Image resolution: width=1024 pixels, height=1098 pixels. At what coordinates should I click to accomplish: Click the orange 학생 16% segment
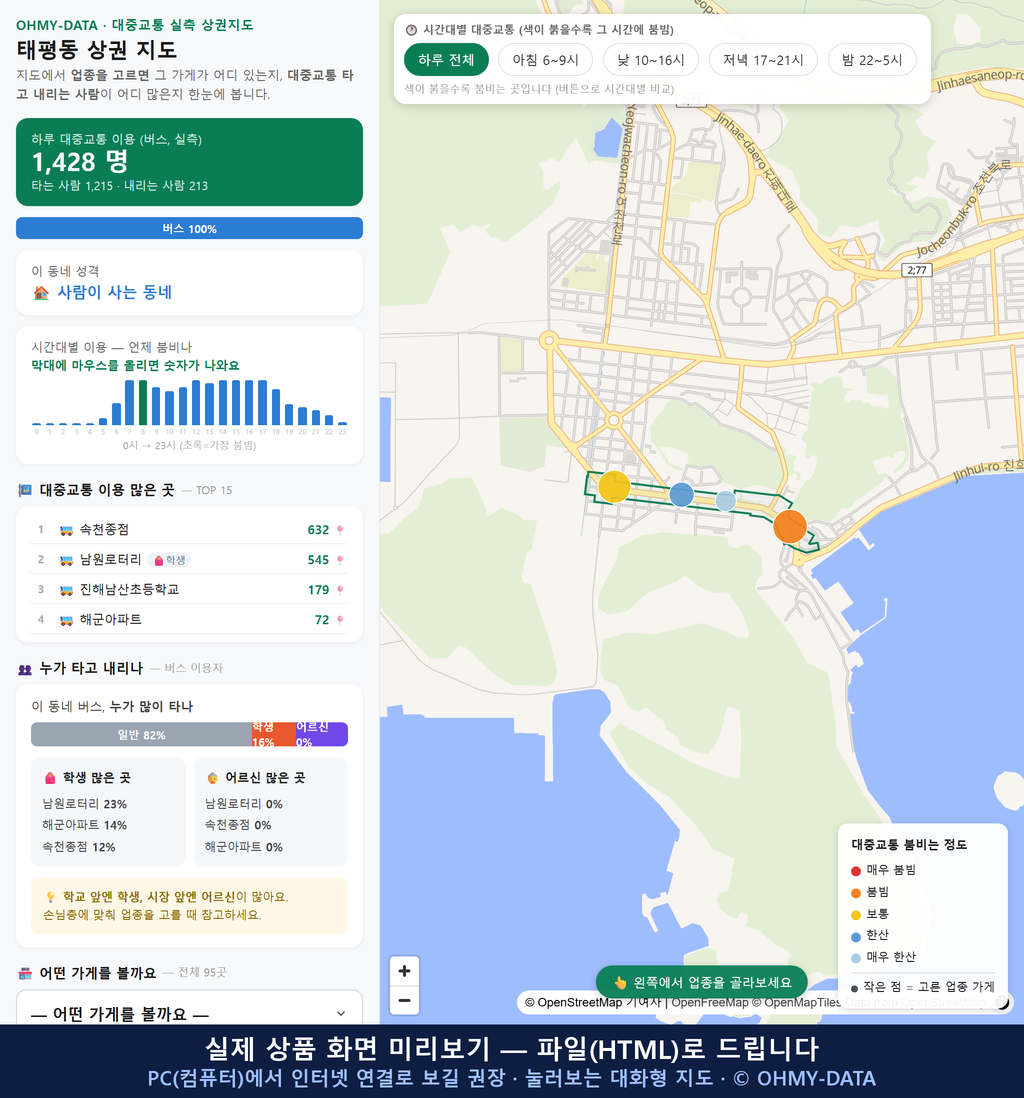tap(274, 735)
